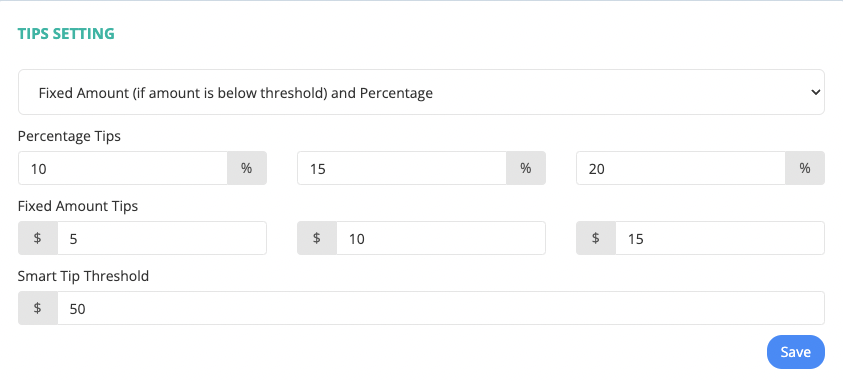This screenshot has width=843, height=381.
Task: Click the $15 fixed tip field
Action: 720,238
